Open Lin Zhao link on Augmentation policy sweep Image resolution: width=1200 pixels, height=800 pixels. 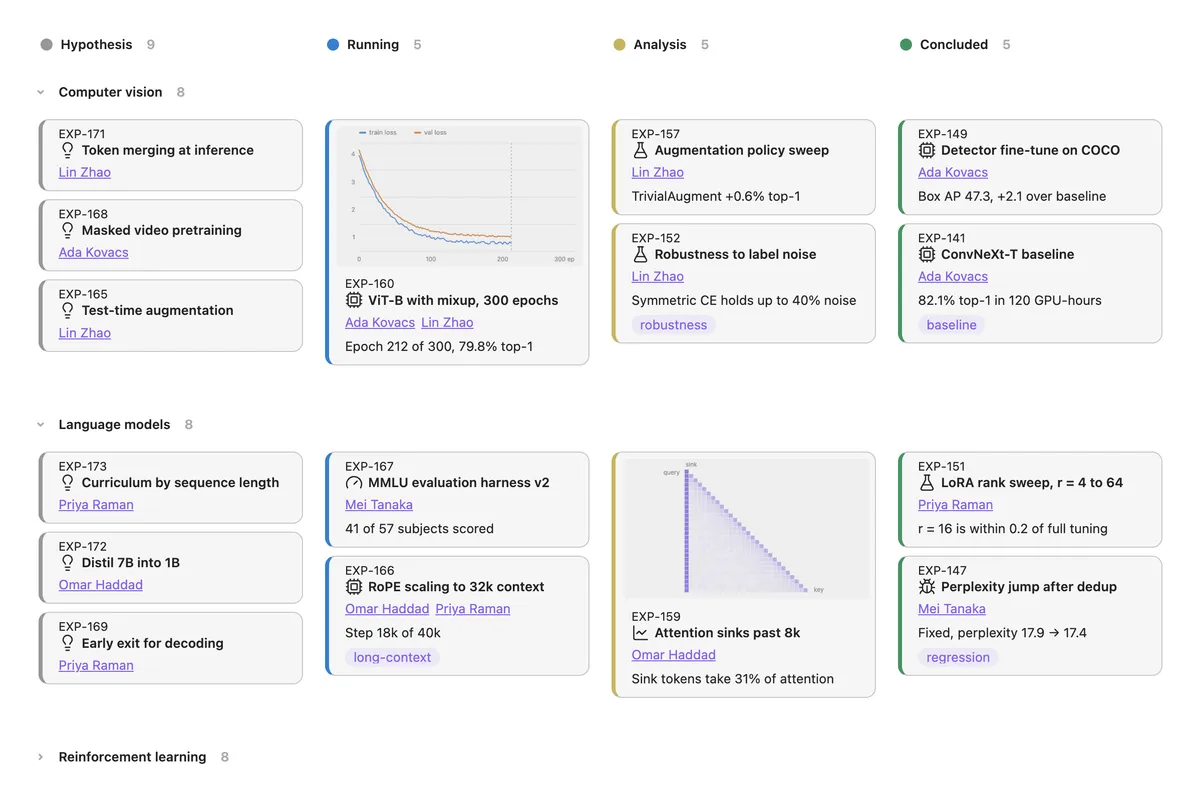658,172
